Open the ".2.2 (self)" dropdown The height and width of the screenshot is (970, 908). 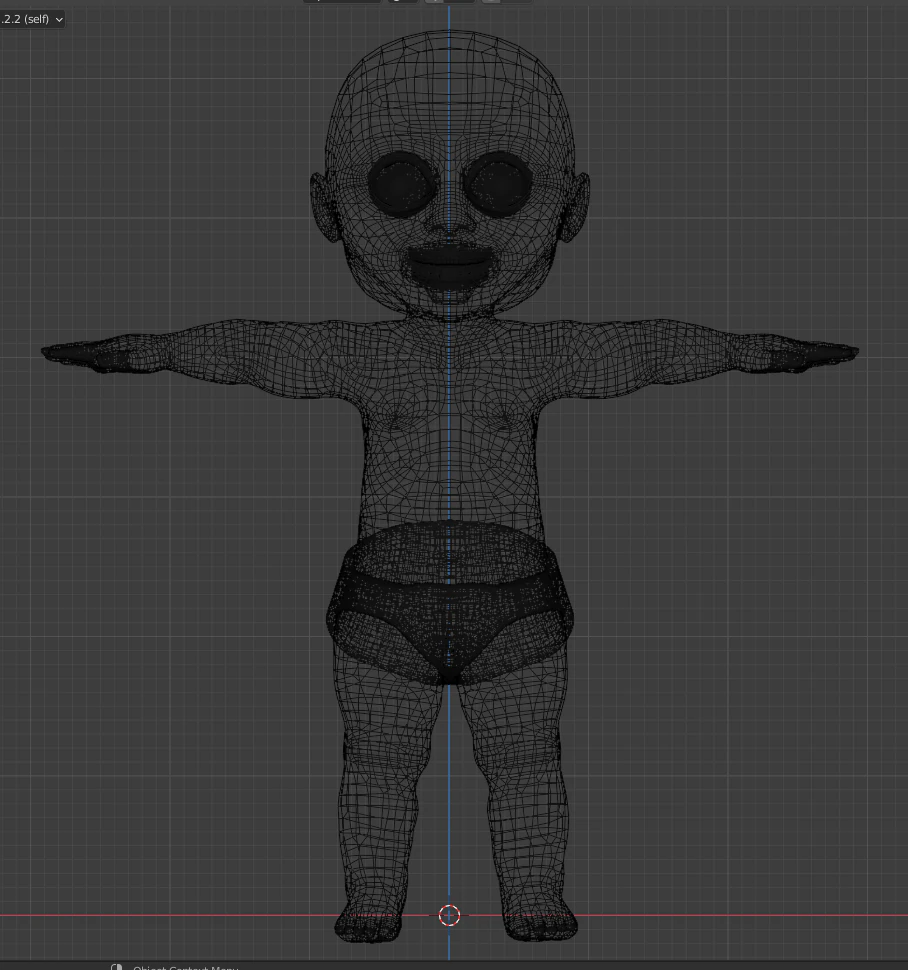[32, 19]
